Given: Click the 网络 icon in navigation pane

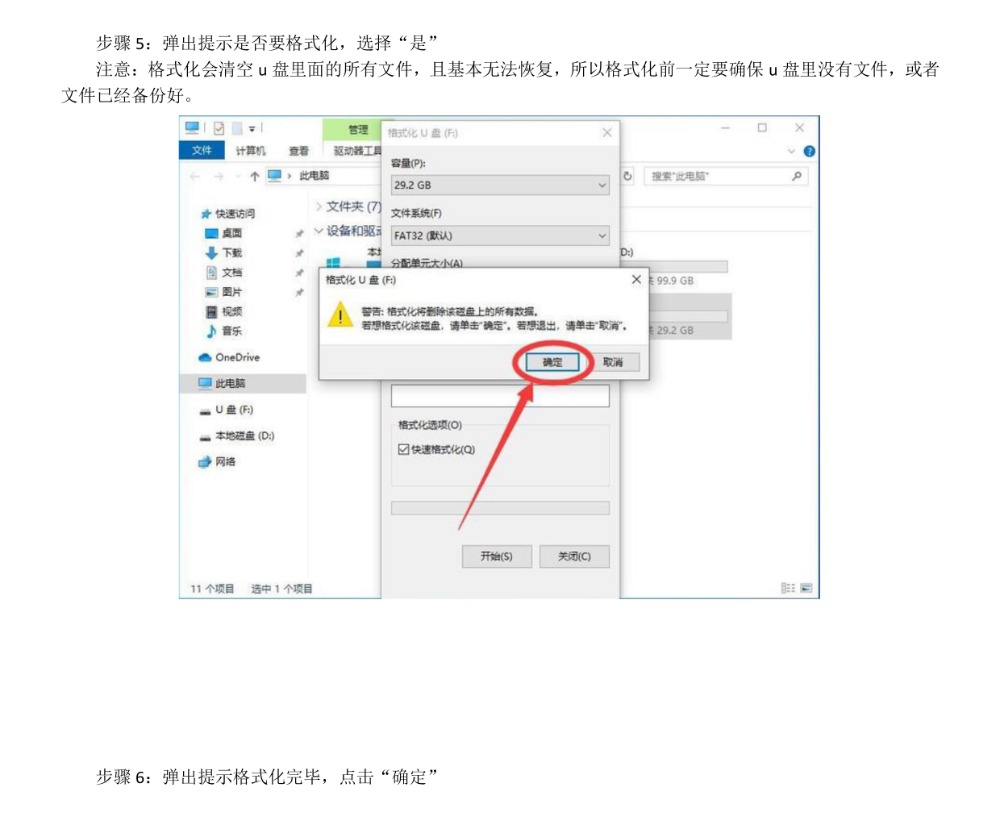Looking at the screenshot, I should pos(205,462).
